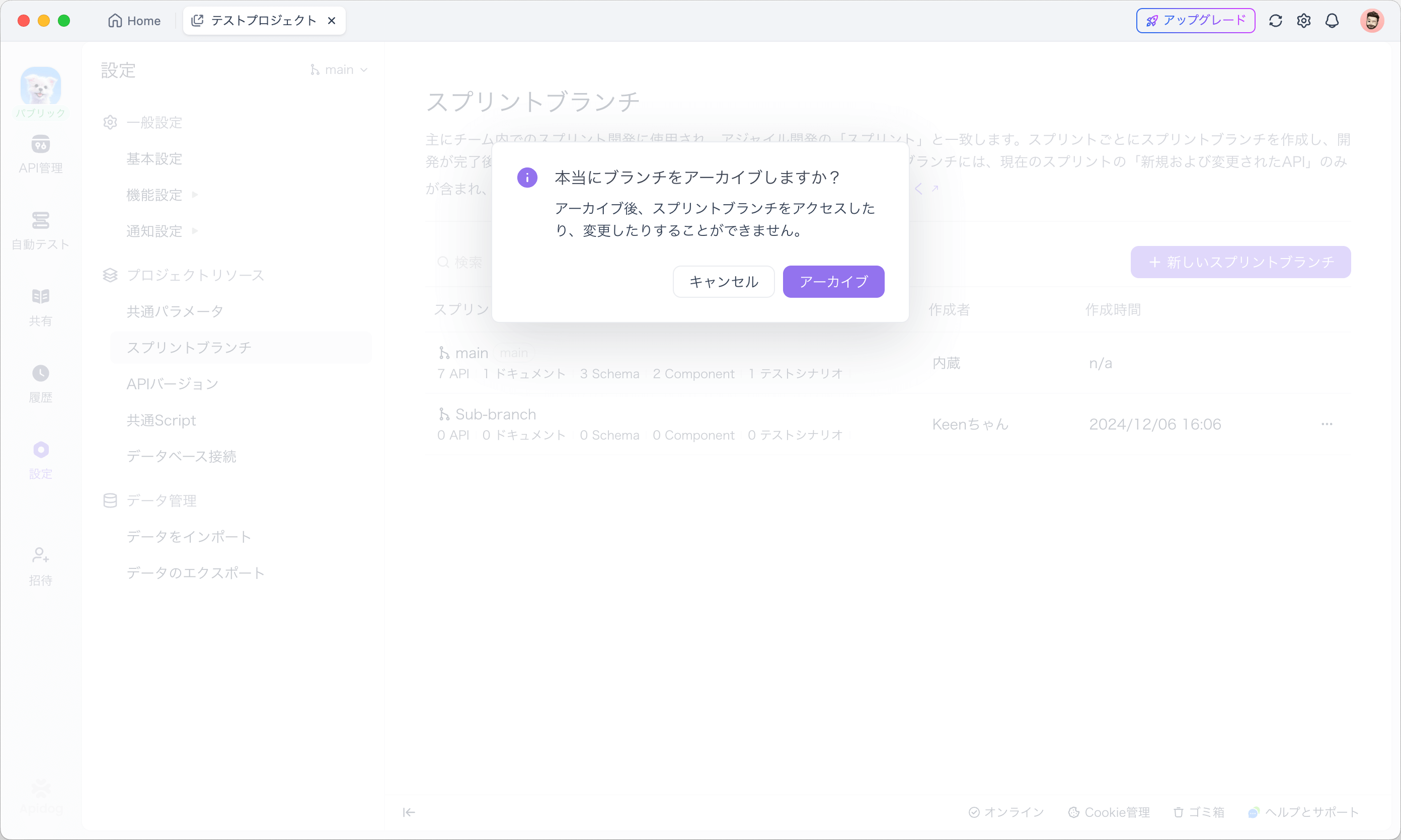Viewport: 1401px width, 840px height.
Task: Open the notifications bell
Action: pyautogui.click(x=1332, y=21)
